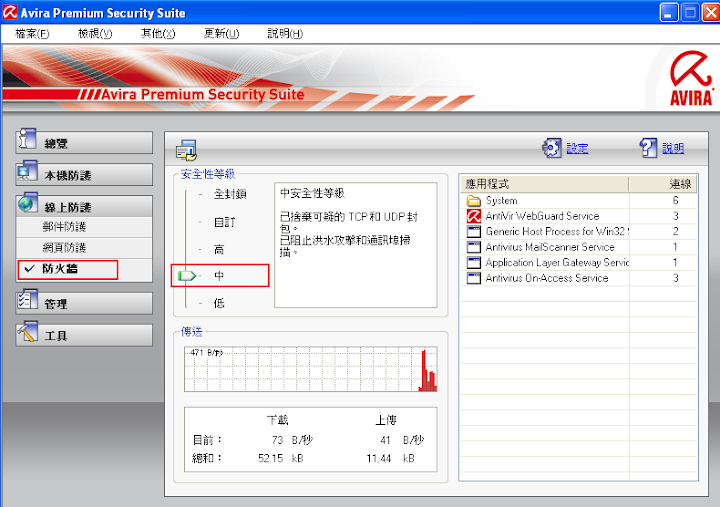
Task: Select the System row
Action: click(x=579, y=201)
